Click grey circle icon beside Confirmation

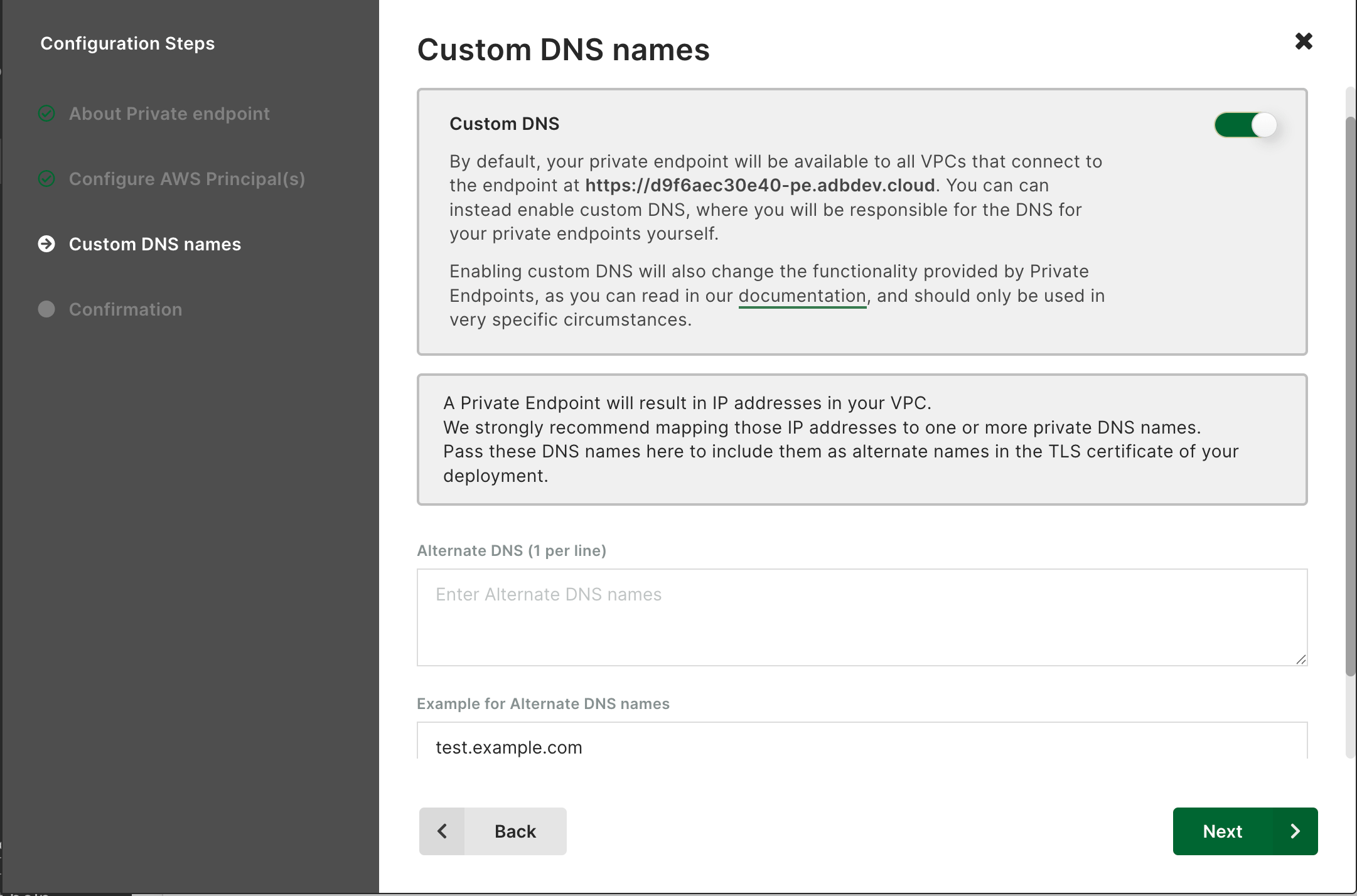tap(46, 309)
